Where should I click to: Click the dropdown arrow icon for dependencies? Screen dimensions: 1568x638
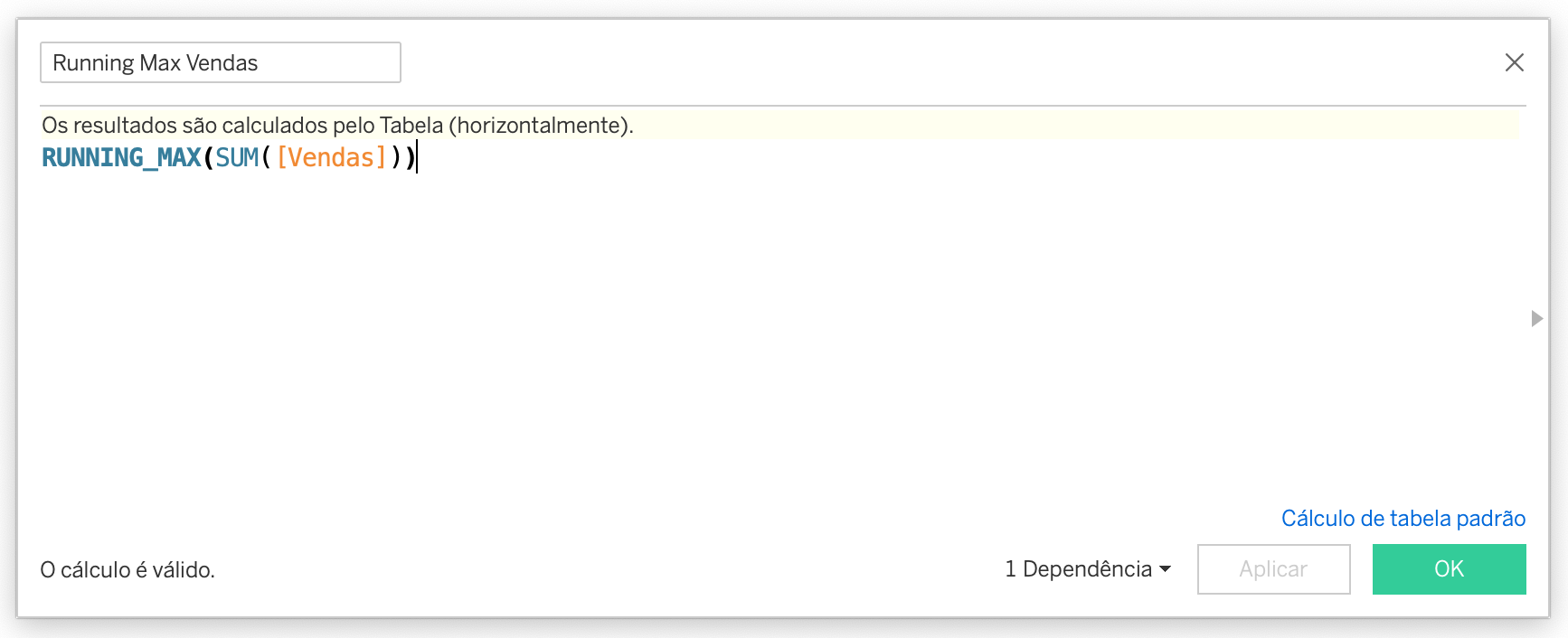(1166, 568)
